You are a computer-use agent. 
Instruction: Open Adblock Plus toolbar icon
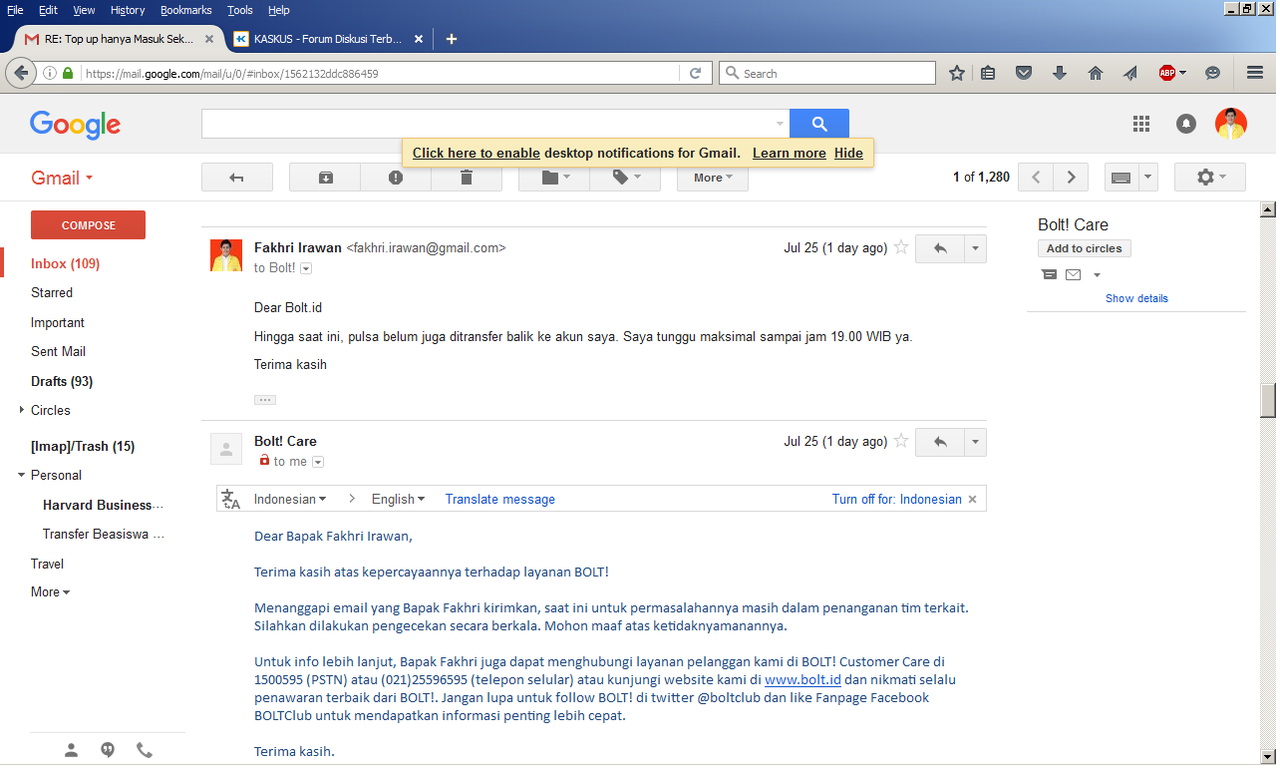pos(1167,73)
